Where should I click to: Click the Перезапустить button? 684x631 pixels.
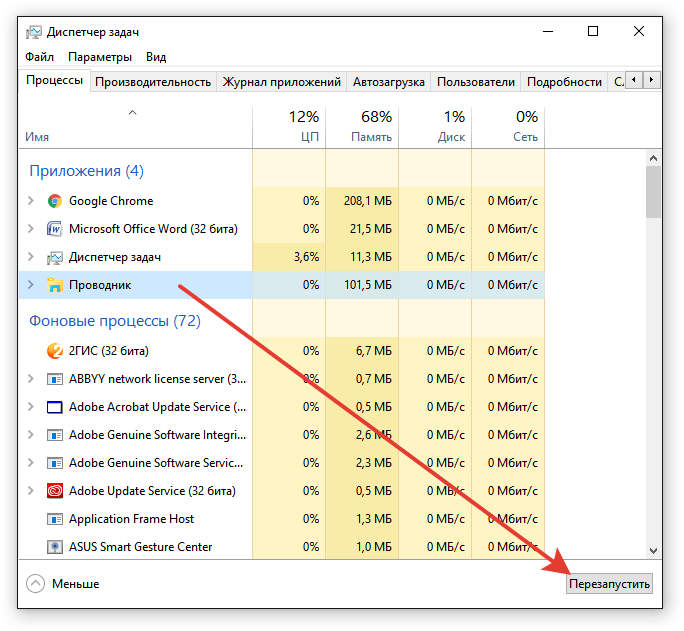[609, 584]
